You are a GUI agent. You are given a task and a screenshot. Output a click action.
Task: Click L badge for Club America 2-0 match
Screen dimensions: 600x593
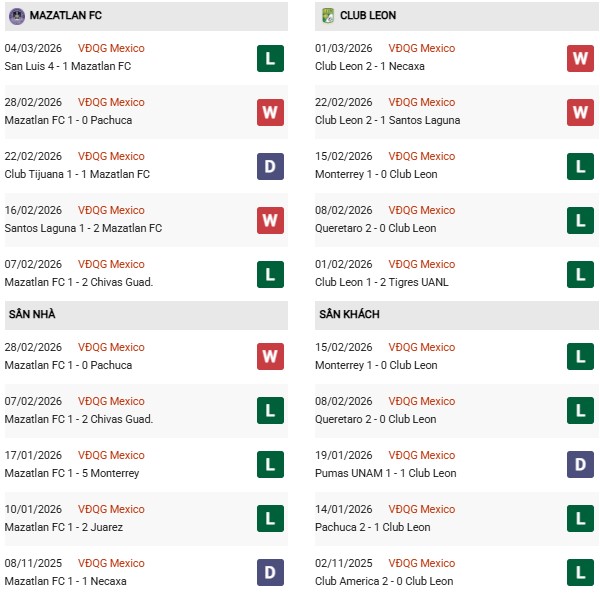[x=580, y=573]
